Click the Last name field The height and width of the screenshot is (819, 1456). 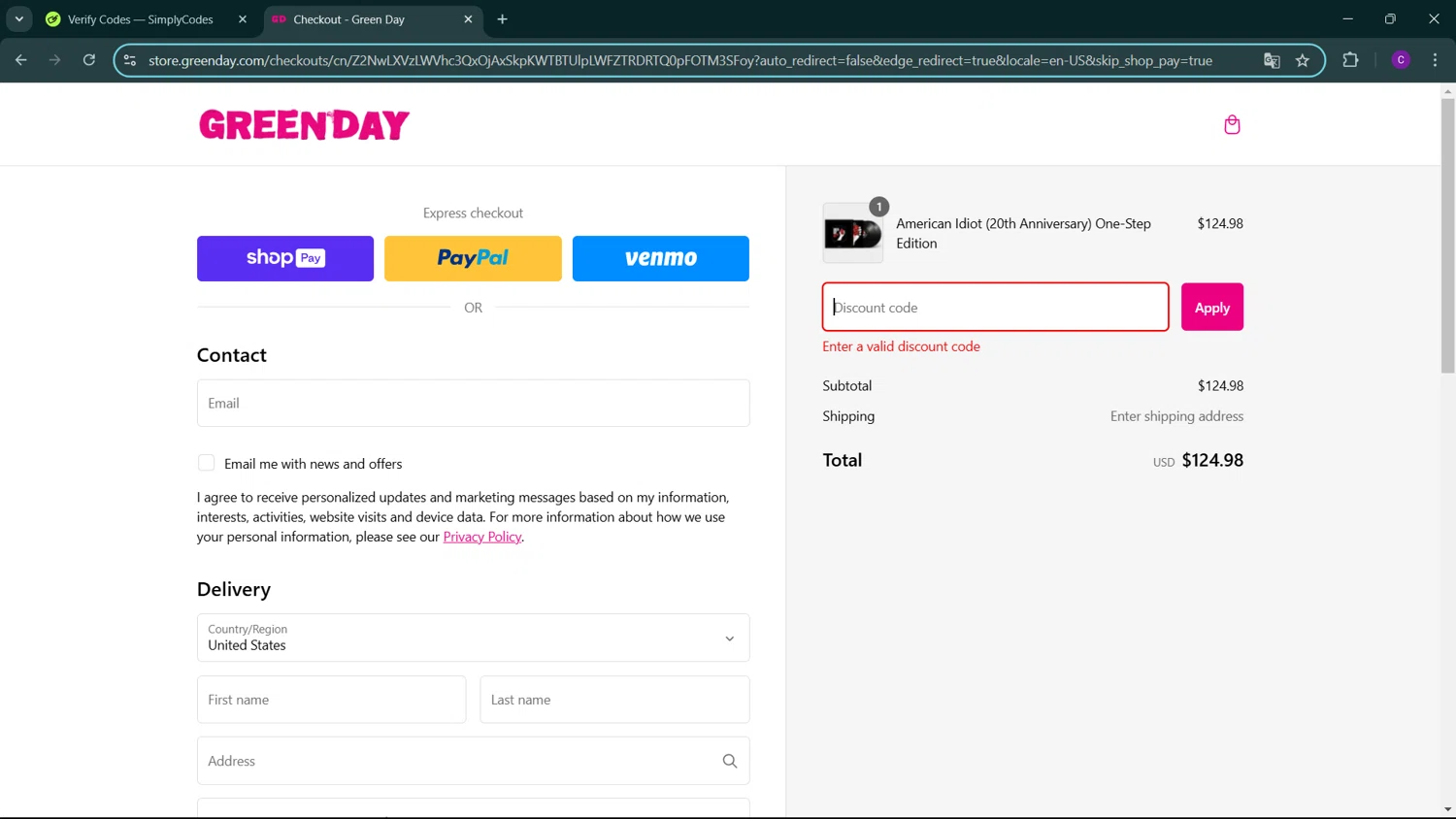pos(614,700)
